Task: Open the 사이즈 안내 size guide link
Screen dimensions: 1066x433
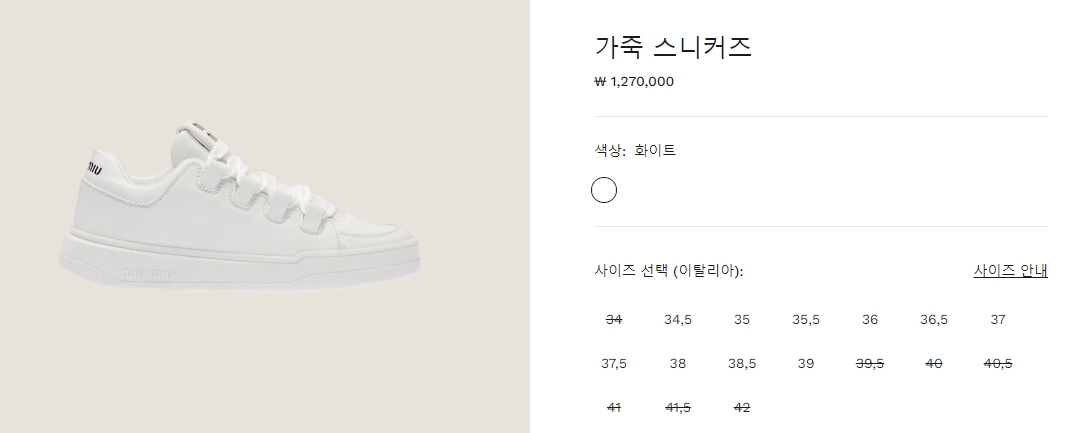Action: [1010, 271]
